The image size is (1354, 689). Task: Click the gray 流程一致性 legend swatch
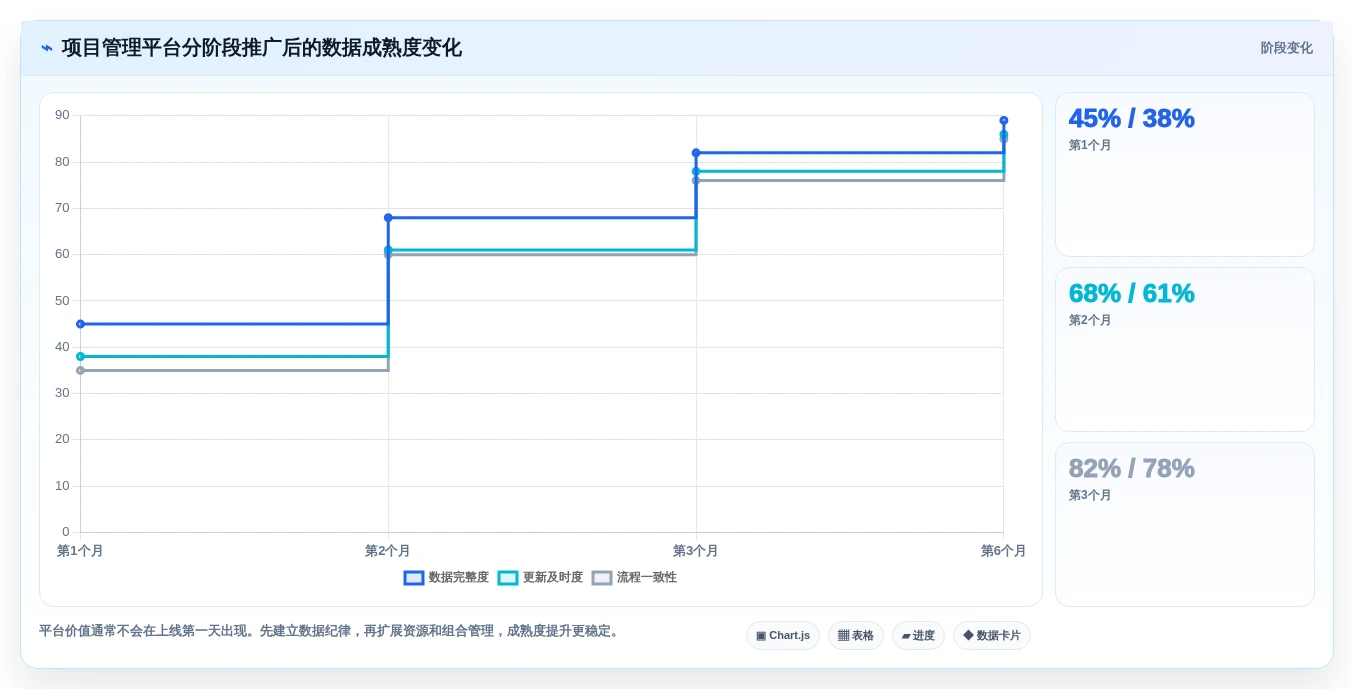tap(602, 578)
